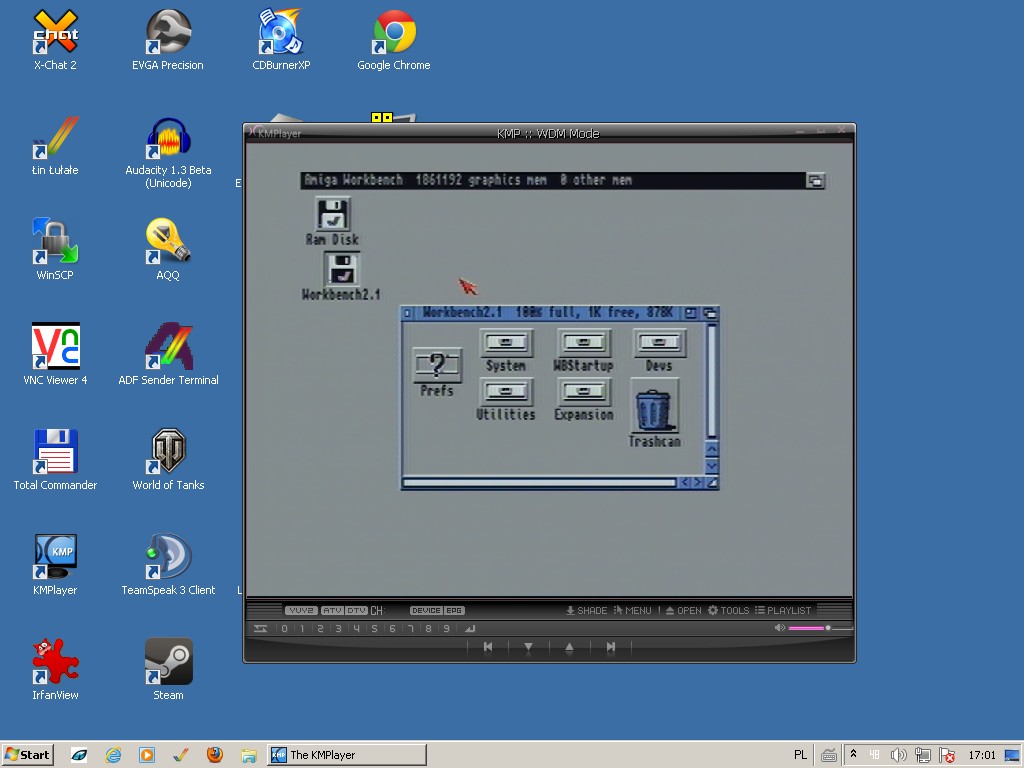Click channel digit 9 in KMPlayer
This screenshot has height=768, width=1024.
(447, 629)
